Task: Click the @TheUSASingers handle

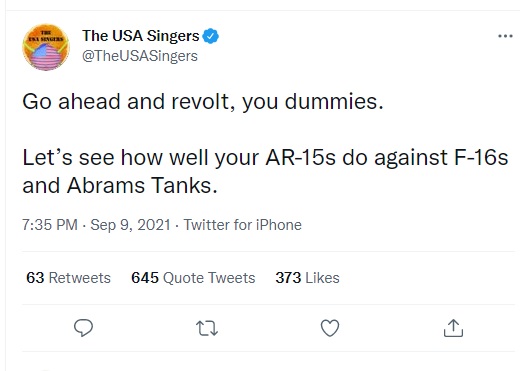Action: pos(140,56)
